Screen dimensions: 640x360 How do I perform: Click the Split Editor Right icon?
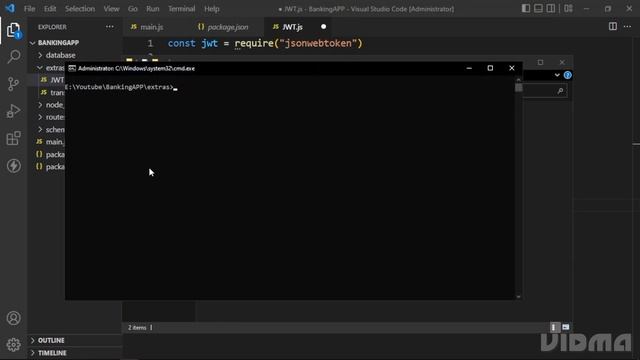click(x=613, y=27)
